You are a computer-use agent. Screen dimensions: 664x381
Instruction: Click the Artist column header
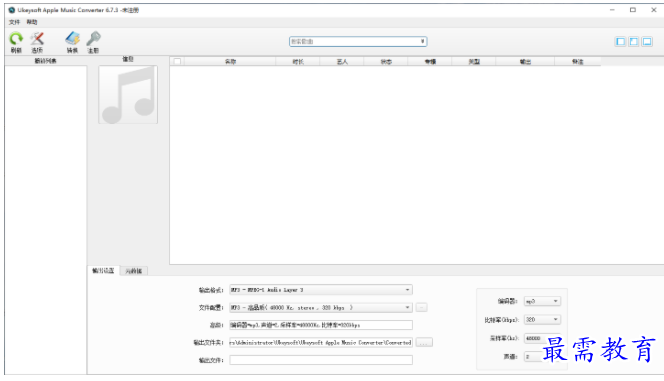coord(342,61)
